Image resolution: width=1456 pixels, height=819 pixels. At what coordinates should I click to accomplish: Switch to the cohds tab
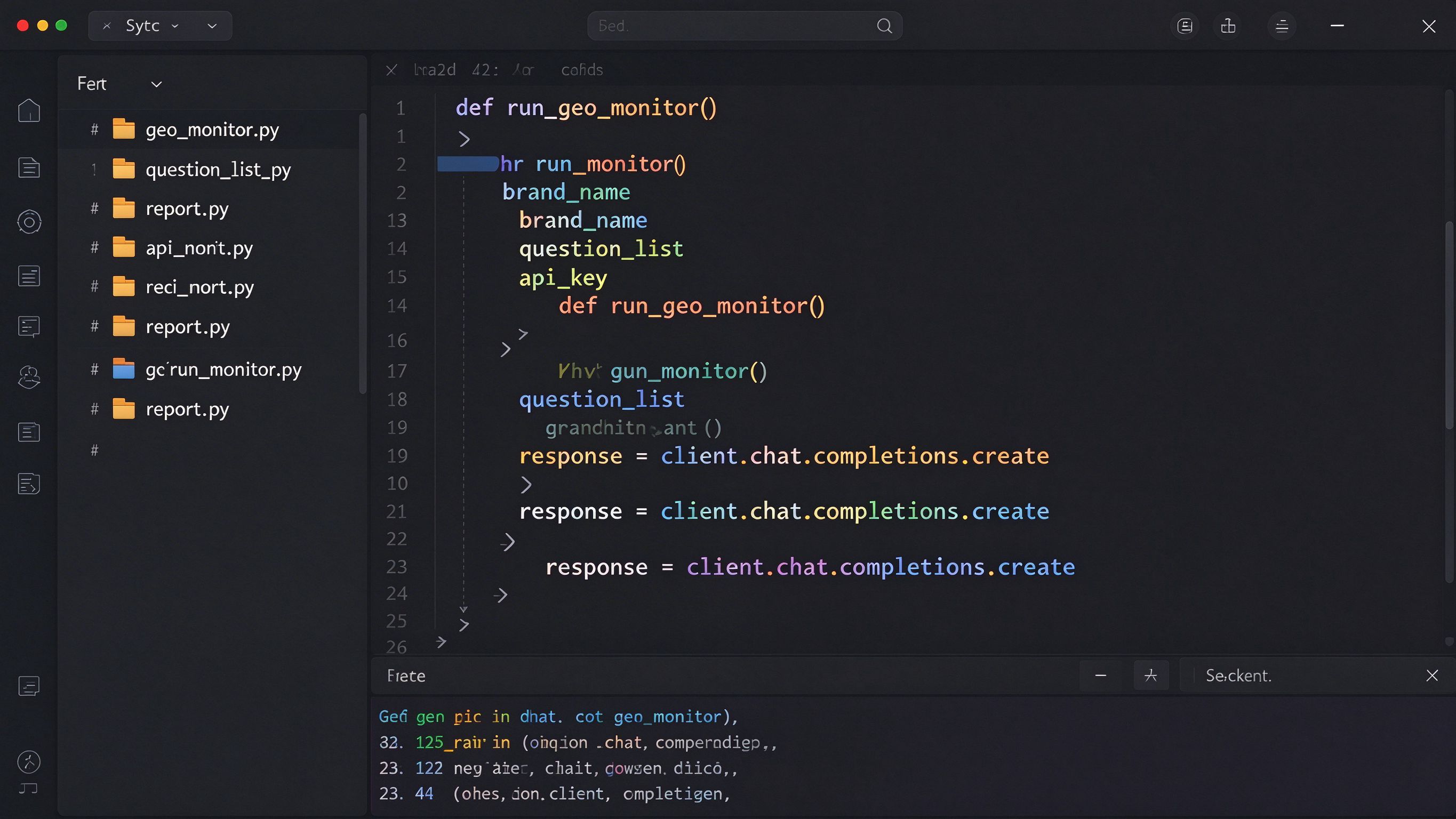[x=582, y=70]
